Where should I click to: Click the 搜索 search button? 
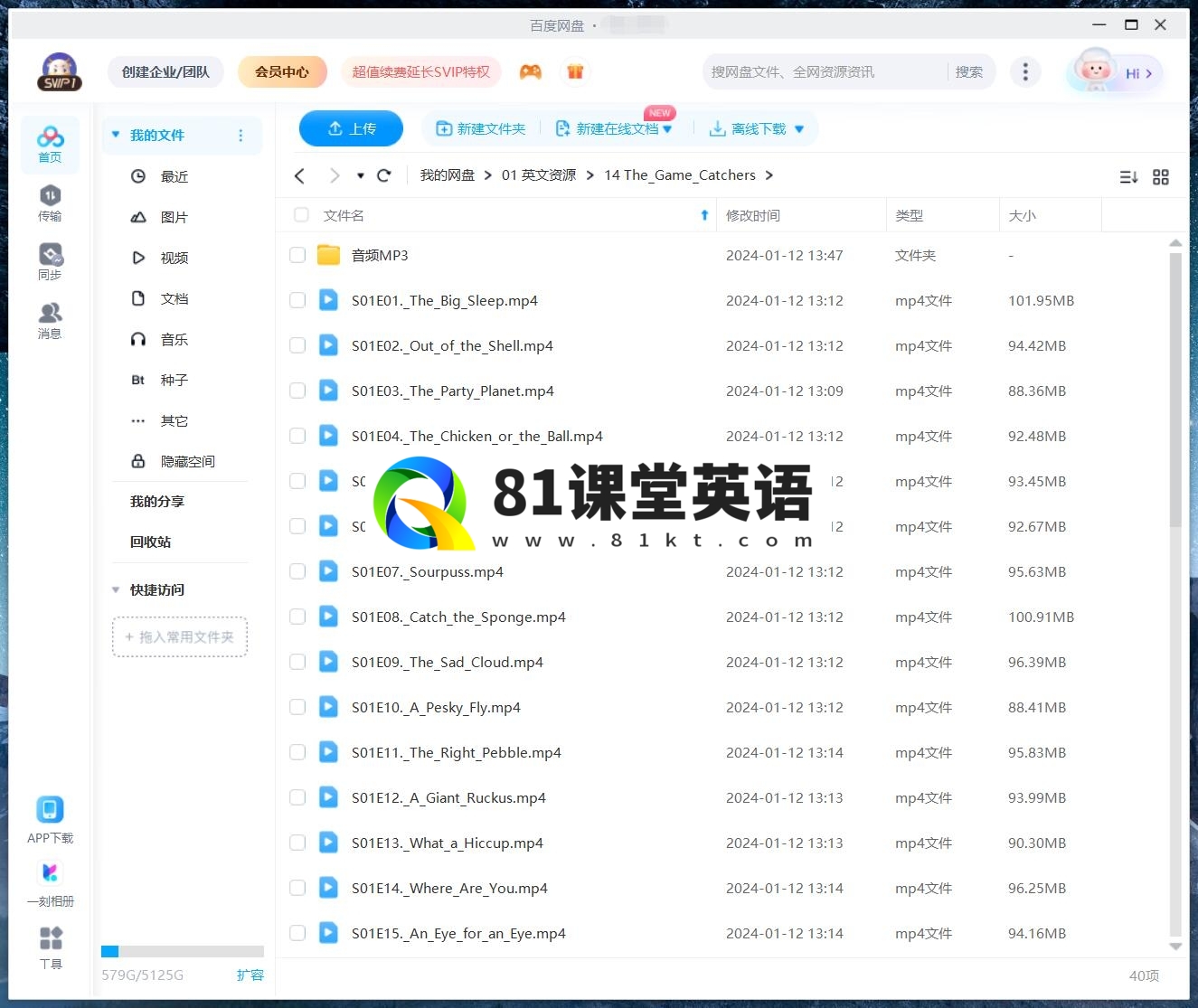[969, 71]
